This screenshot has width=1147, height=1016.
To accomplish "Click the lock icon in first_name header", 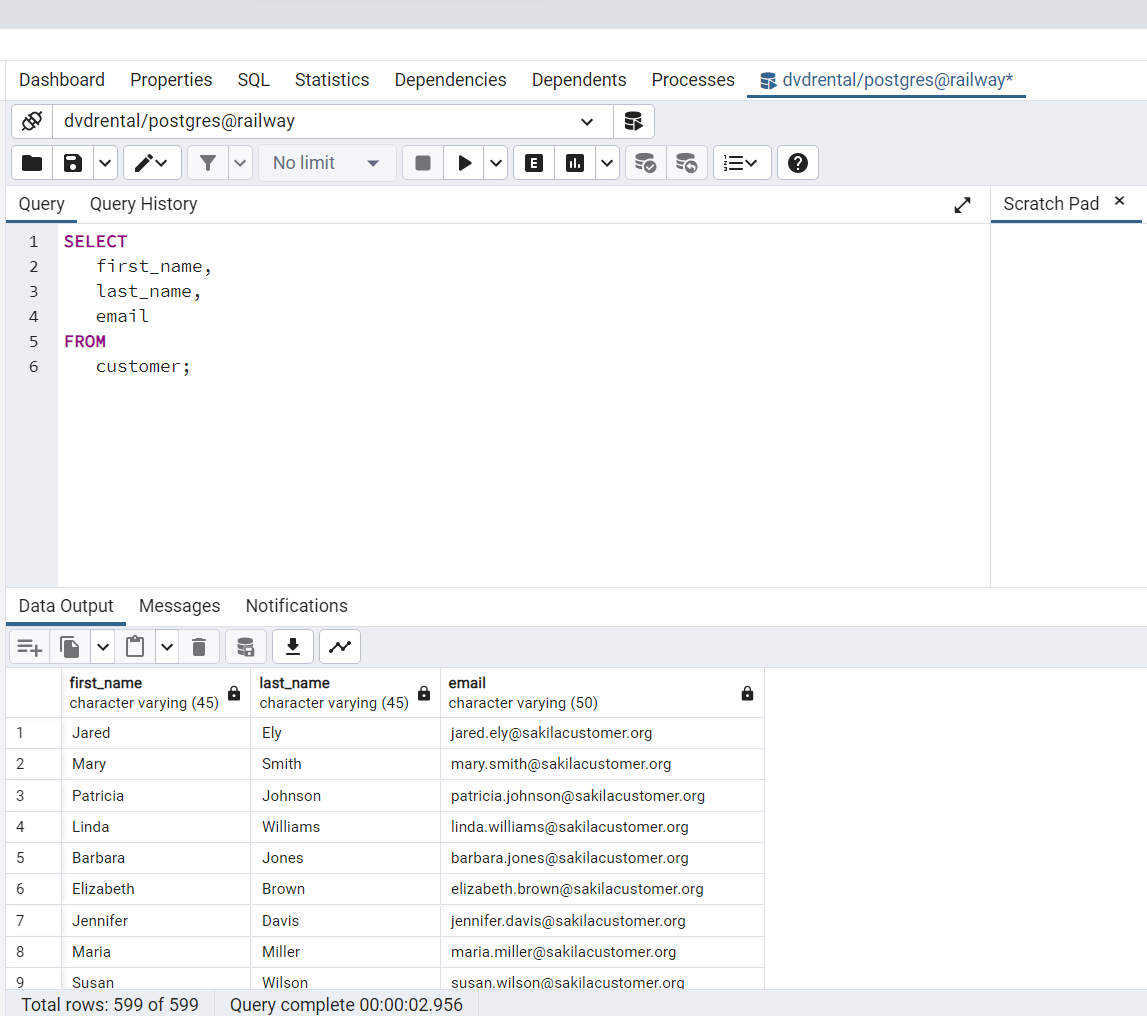I will tap(234, 693).
